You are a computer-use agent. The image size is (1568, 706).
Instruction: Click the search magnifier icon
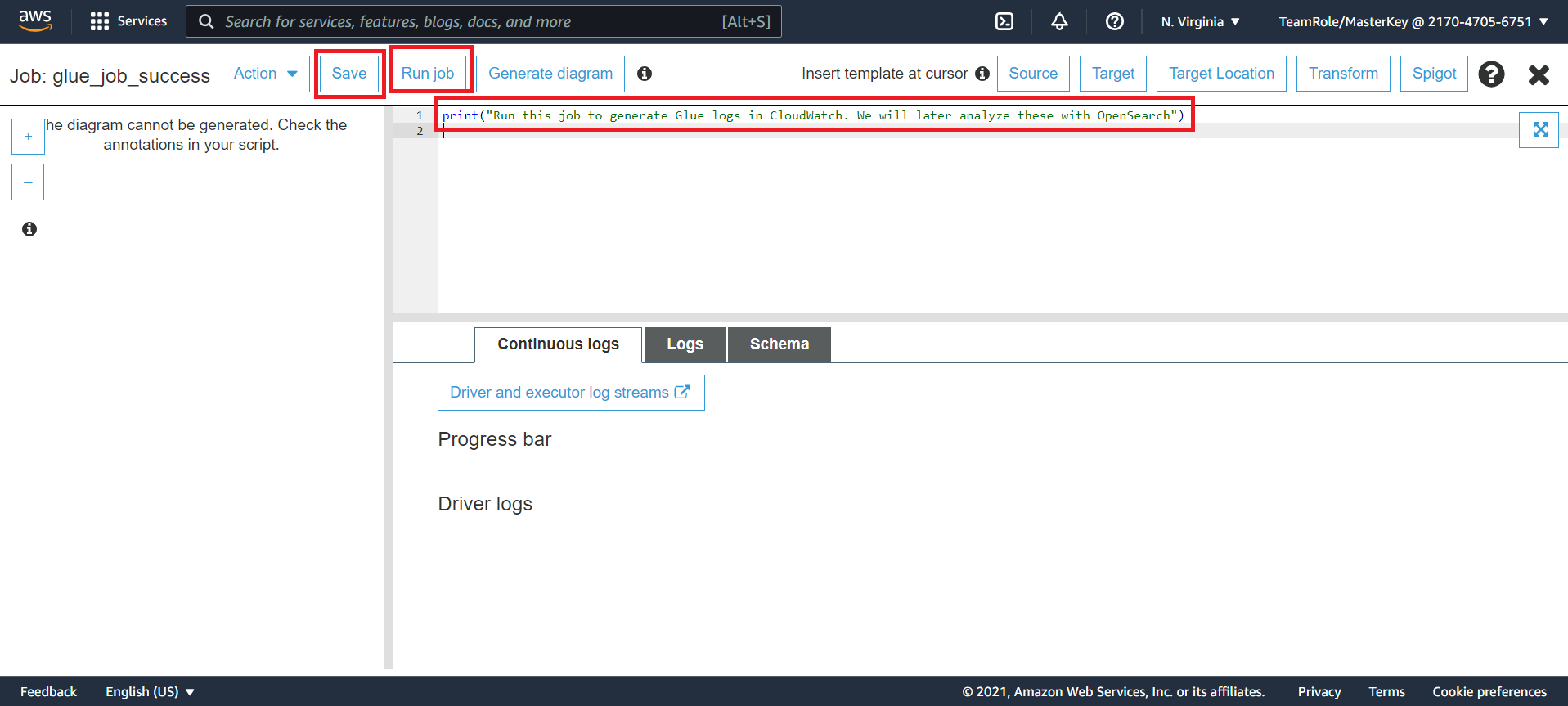[206, 21]
